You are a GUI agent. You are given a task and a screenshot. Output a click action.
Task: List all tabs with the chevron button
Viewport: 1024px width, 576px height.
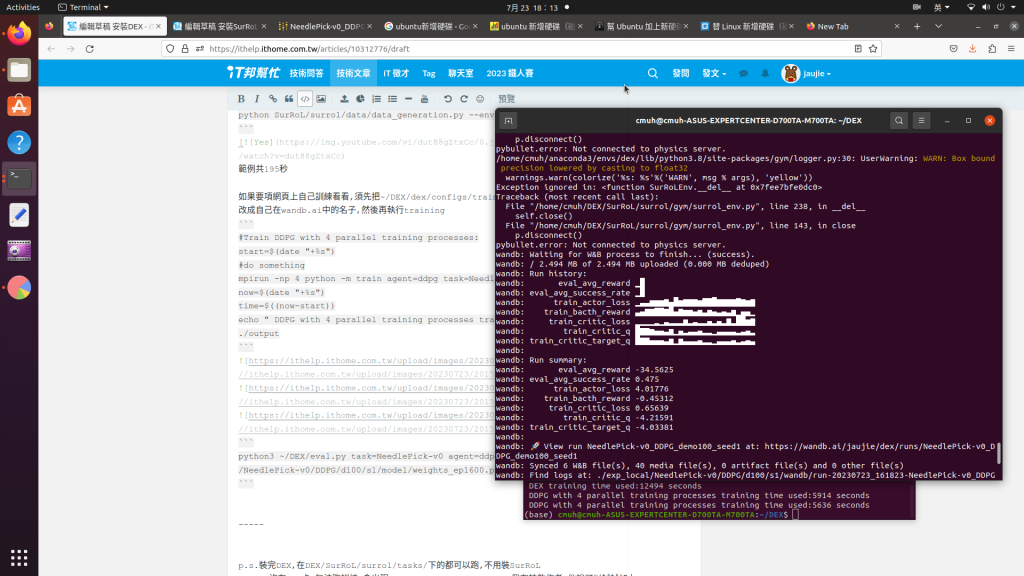(x=938, y=26)
